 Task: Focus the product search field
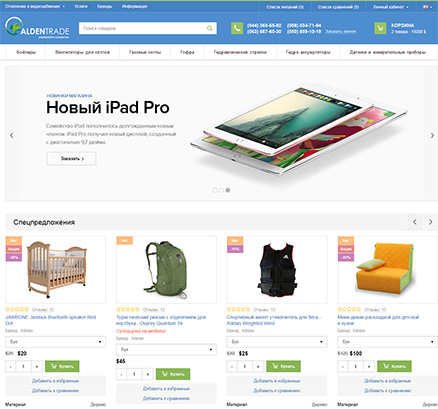point(143,28)
